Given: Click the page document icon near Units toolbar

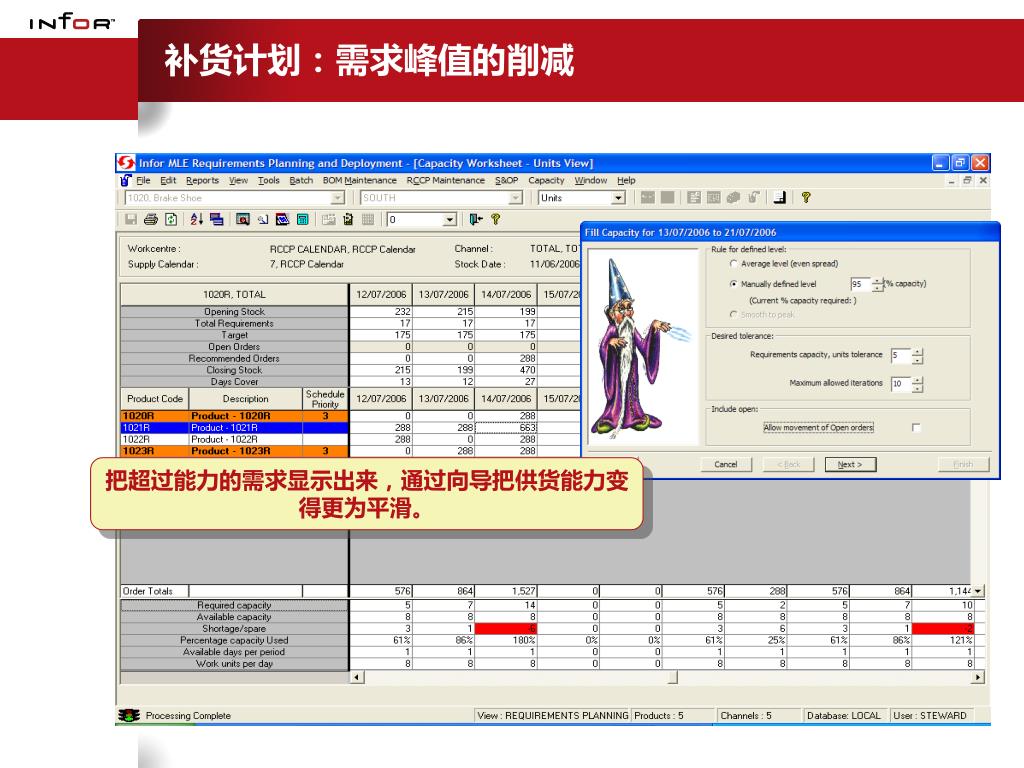Looking at the screenshot, I should pyautogui.click(x=779, y=197).
